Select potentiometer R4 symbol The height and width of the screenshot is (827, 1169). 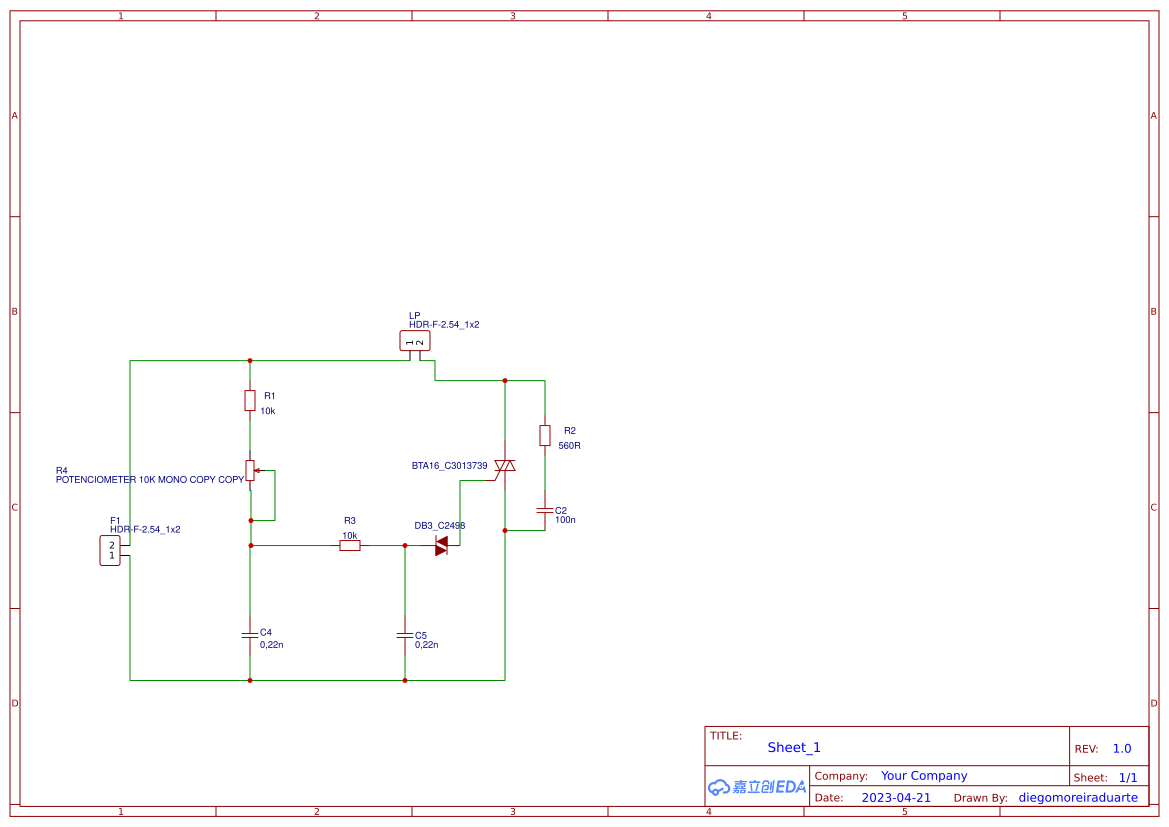click(250, 470)
